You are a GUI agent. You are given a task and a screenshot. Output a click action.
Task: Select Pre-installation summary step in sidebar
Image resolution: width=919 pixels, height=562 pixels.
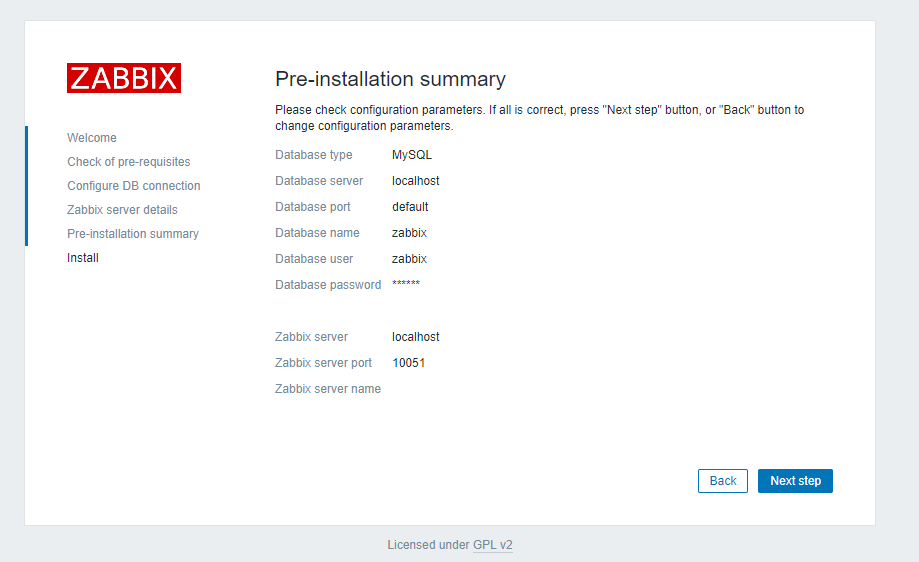pos(132,234)
